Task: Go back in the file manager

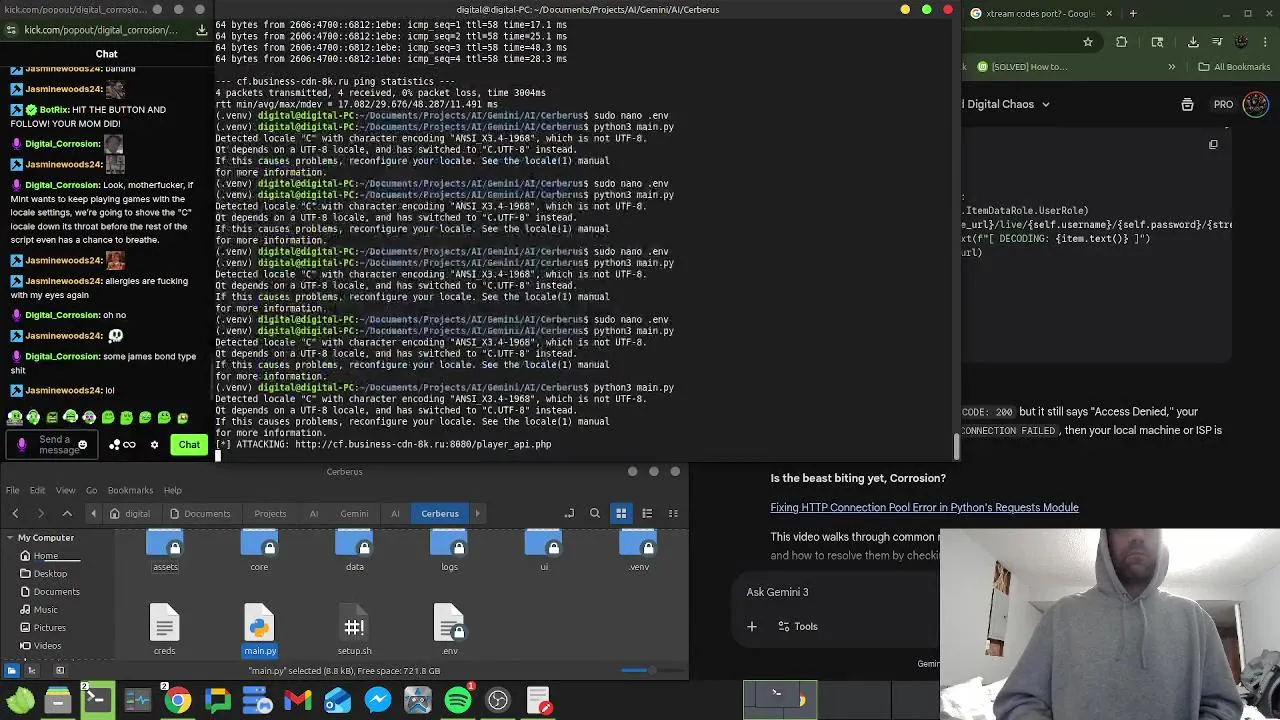Action: pyautogui.click(x=15, y=513)
